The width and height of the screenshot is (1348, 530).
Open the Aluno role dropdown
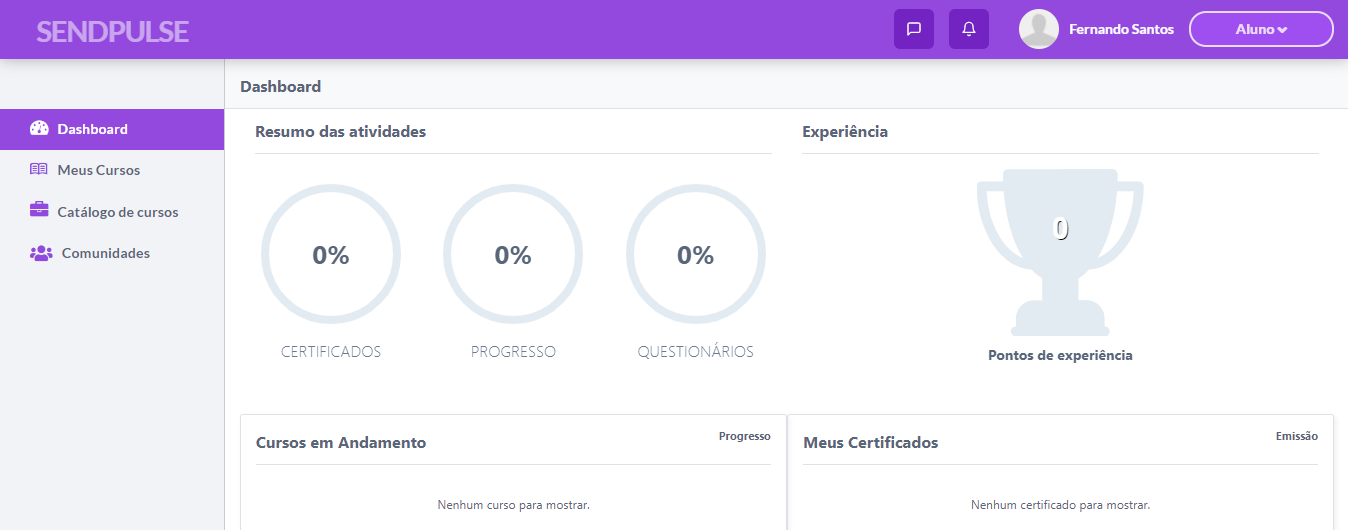click(x=1261, y=29)
